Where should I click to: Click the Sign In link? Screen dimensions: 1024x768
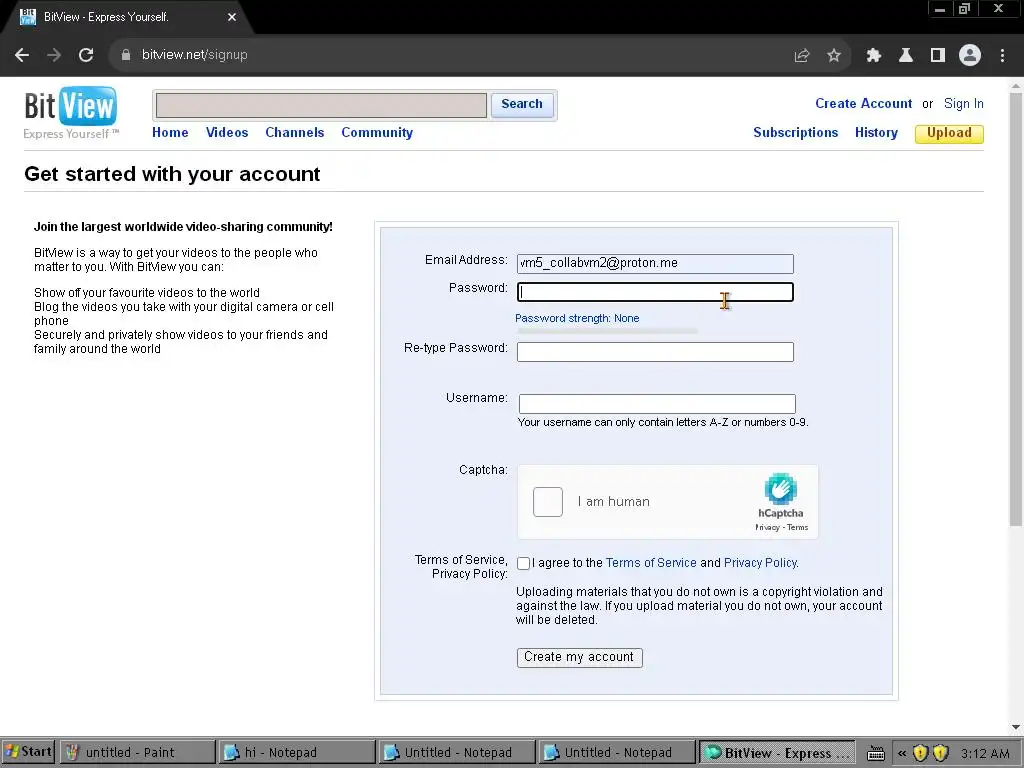(x=963, y=104)
